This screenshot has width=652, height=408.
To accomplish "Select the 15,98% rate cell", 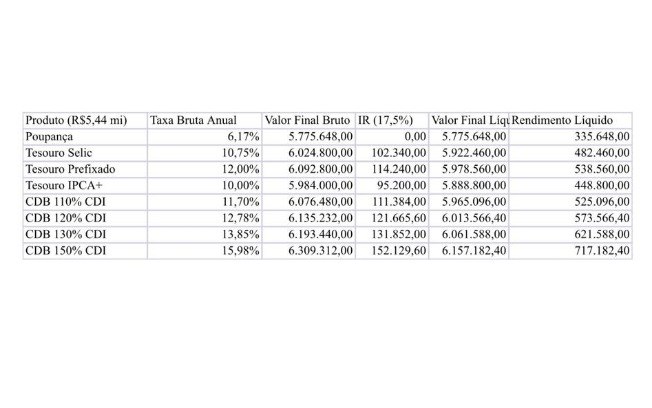I will (205, 251).
